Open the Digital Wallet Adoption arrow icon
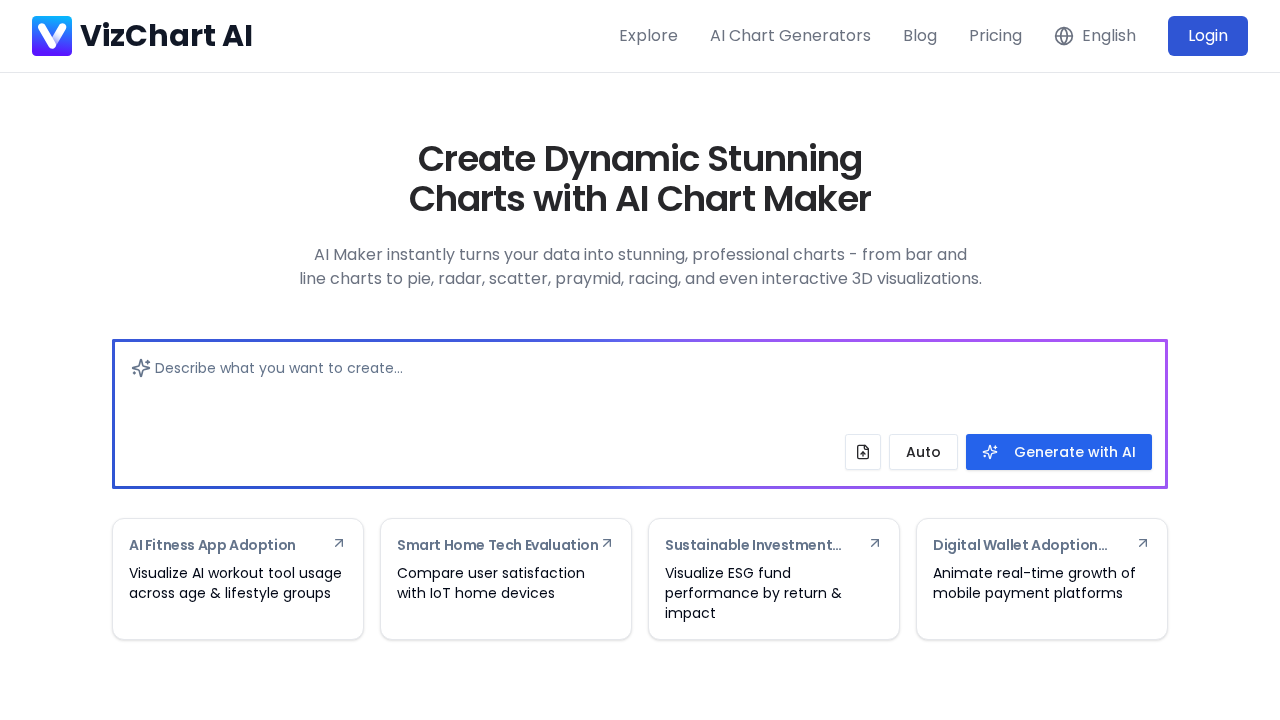Image resolution: width=1280 pixels, height=720 pixels. click(x=1142, y=541)
